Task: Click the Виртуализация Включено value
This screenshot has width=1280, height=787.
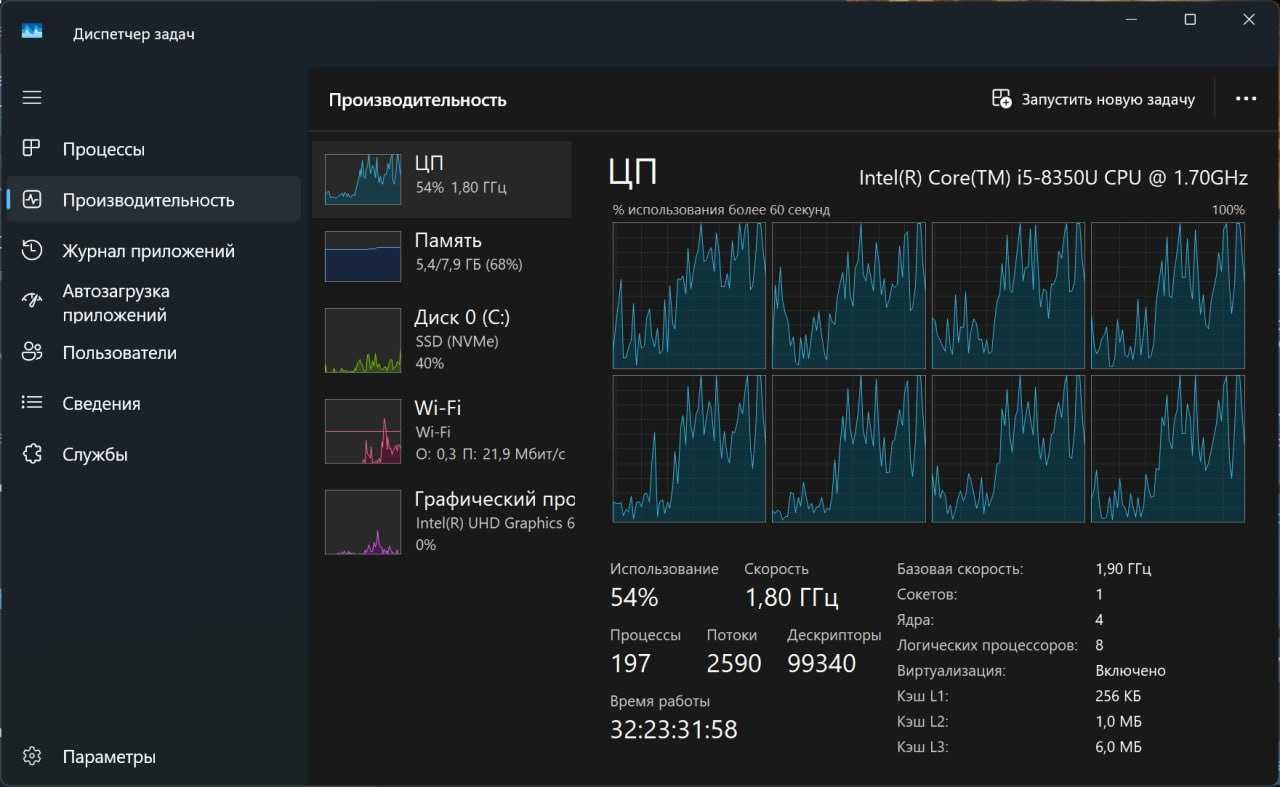Action: click(1130, 671)
